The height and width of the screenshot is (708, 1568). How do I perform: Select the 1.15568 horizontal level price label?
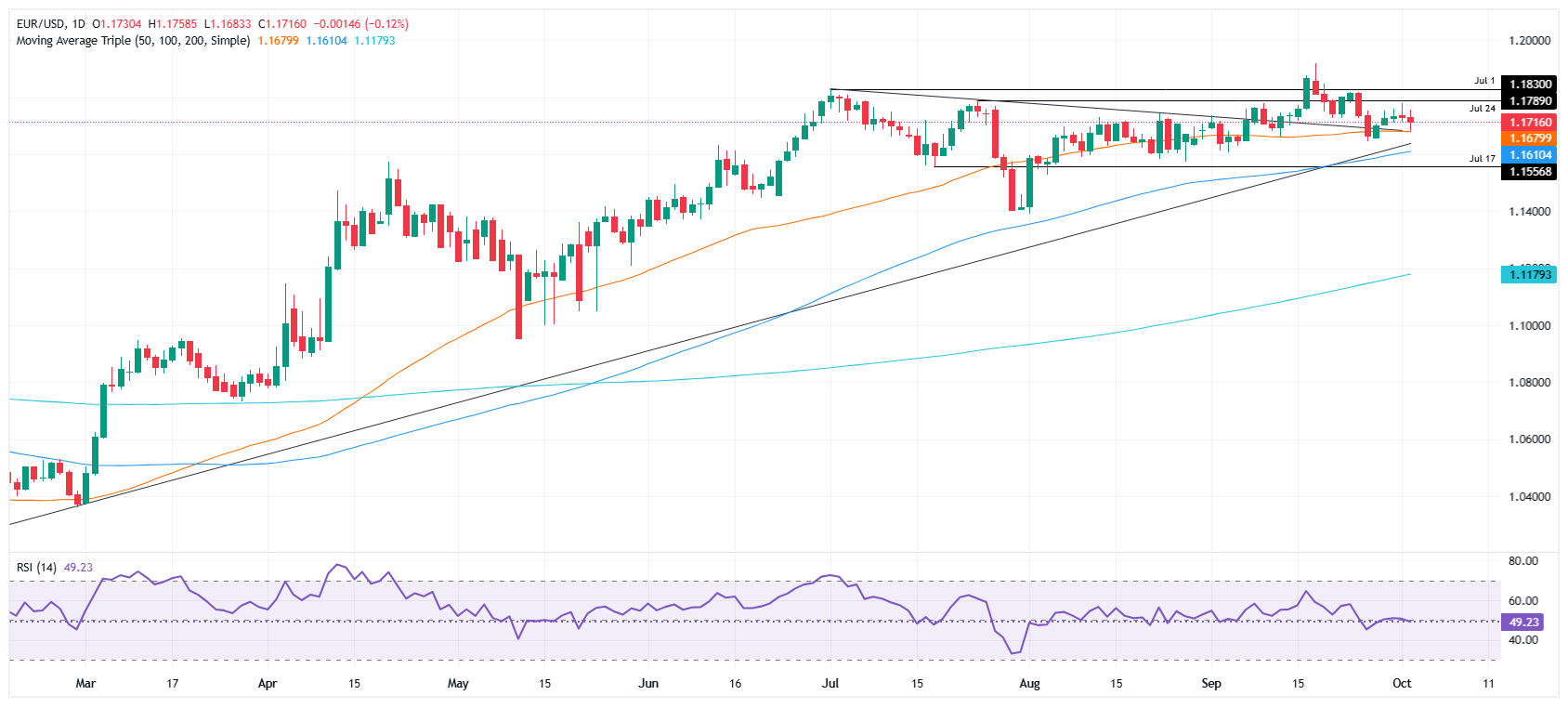coord(1530,172)
